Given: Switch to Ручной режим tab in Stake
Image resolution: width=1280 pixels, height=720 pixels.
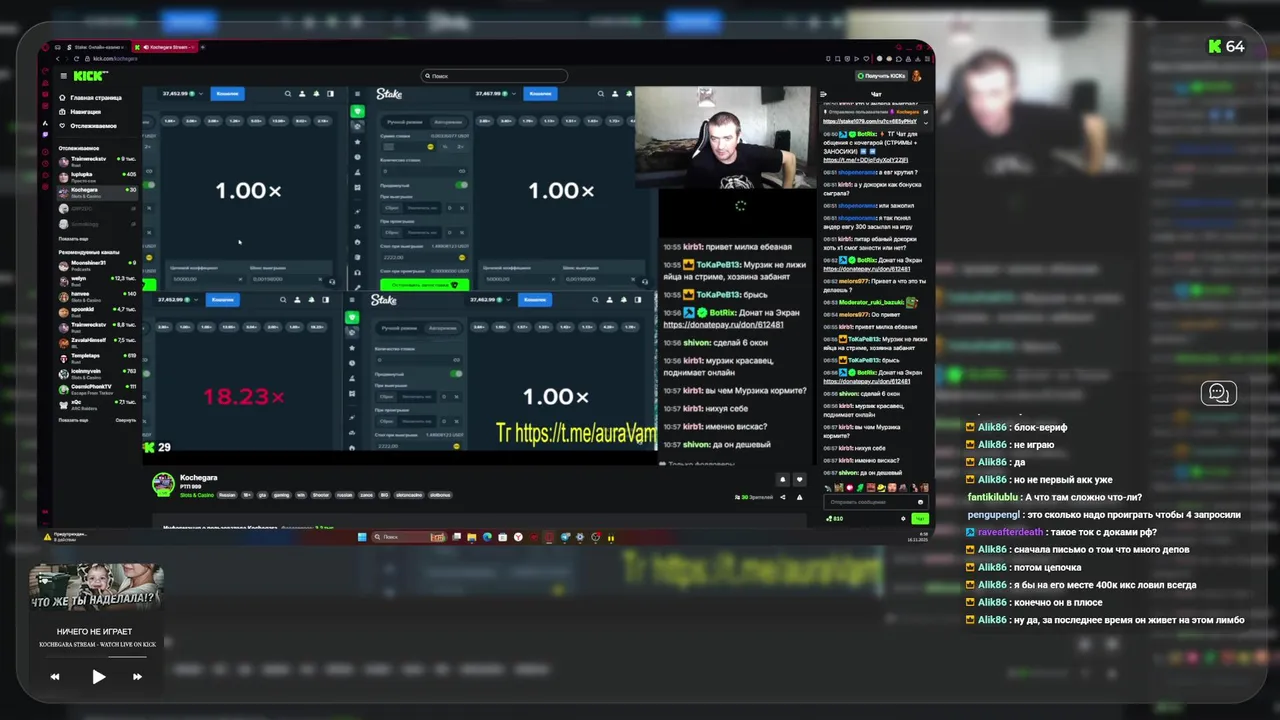Looking at the screenshot, I should click(x=405, y=122).
